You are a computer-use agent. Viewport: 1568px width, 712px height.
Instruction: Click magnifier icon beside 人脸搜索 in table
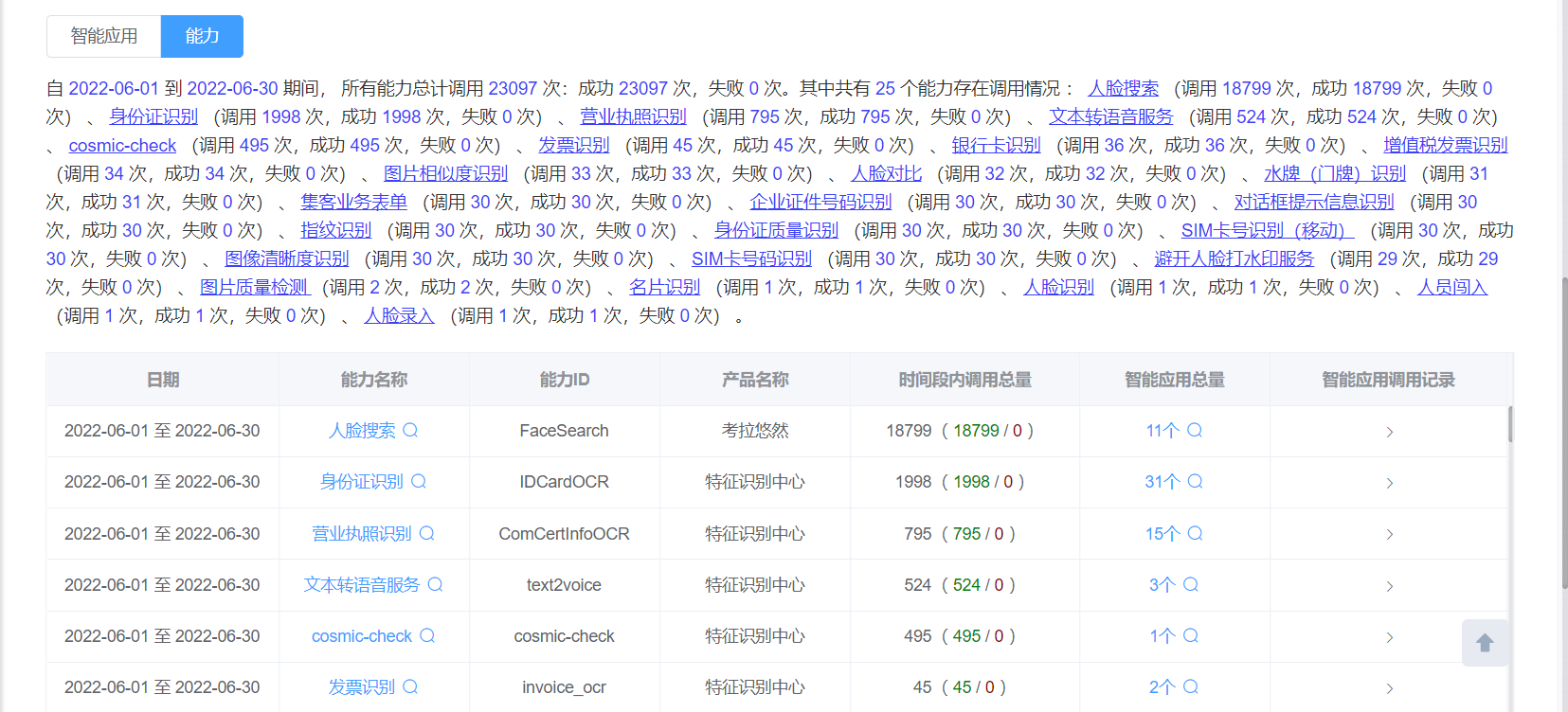click(x=410, y=430)
